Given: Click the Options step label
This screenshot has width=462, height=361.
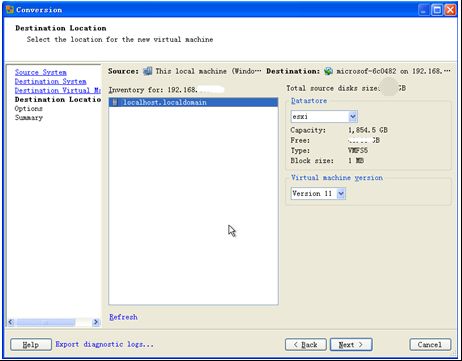Looking at the screenshot, I should tap(28, 108).
